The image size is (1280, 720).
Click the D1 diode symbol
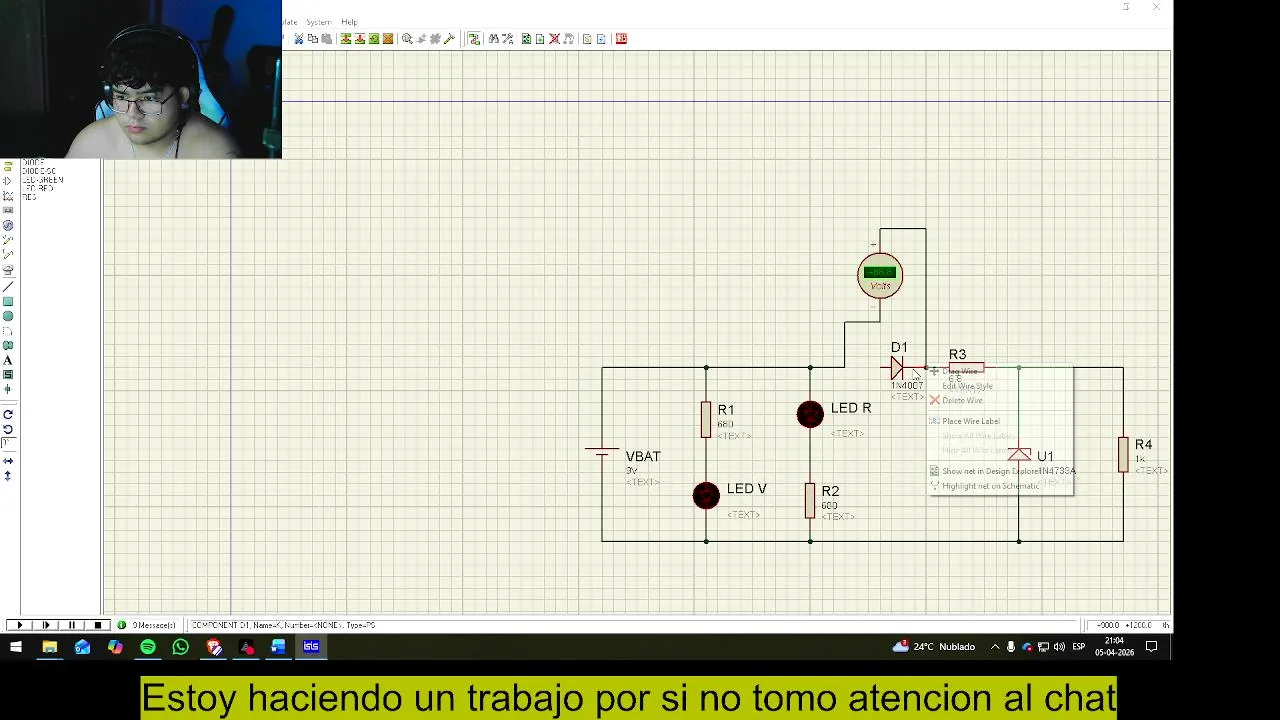pyautogui.click(x=897, y=368)
